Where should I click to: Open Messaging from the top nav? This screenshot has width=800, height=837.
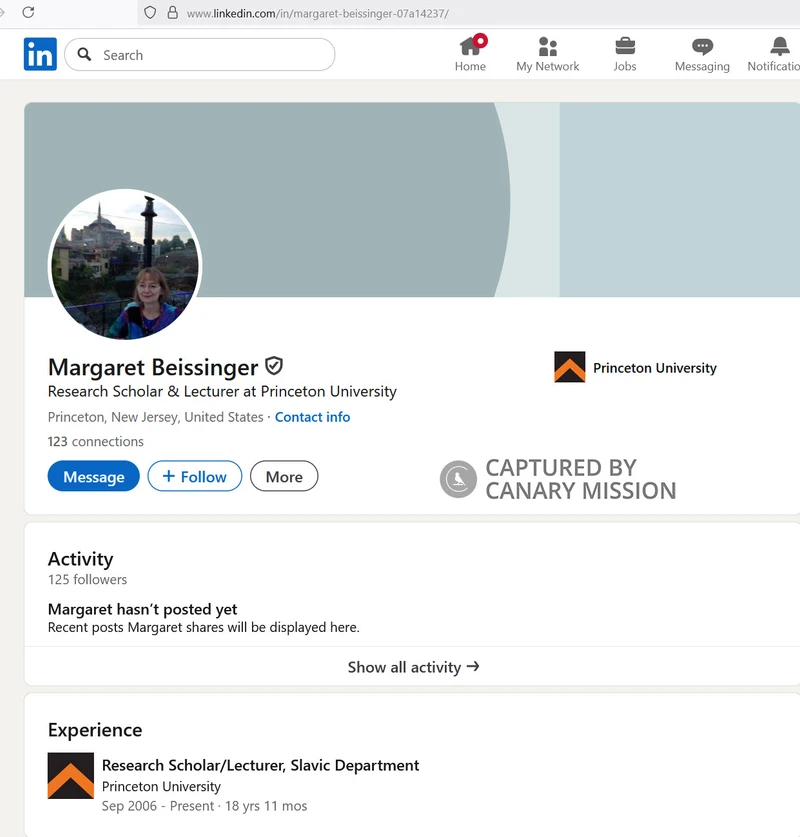(702, 53)
